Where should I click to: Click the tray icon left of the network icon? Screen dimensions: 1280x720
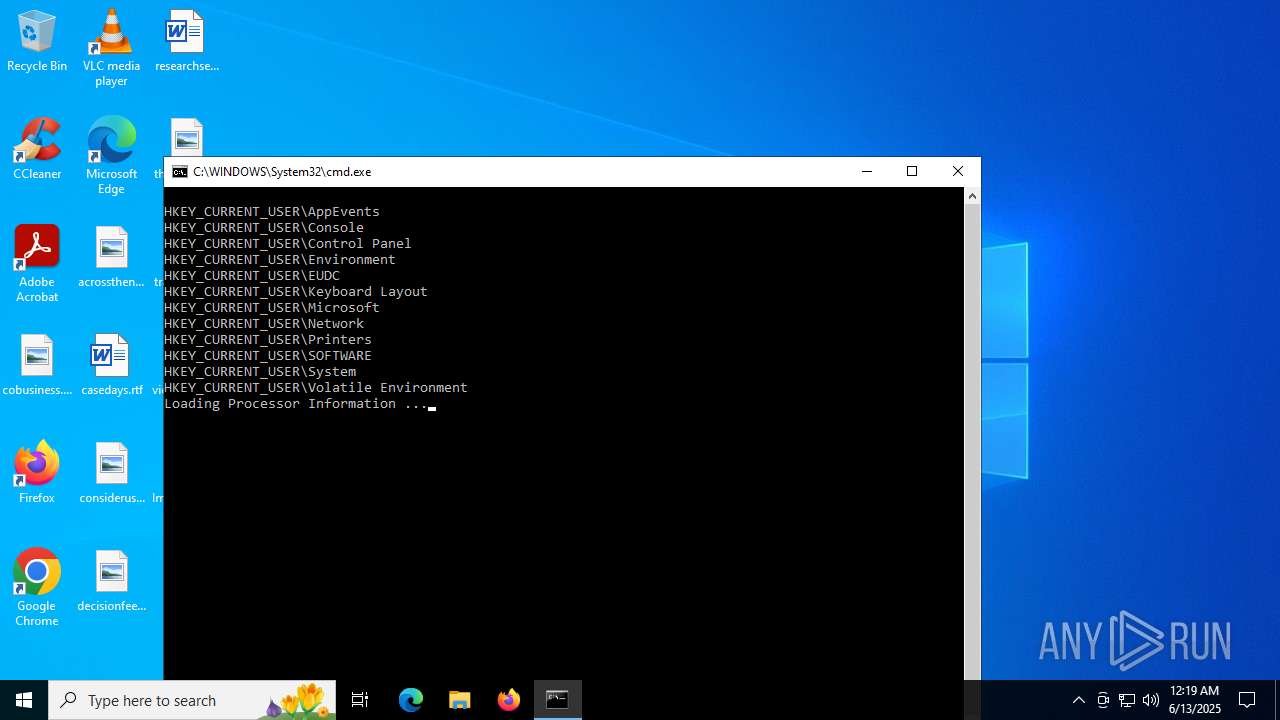pos(1103,700)
